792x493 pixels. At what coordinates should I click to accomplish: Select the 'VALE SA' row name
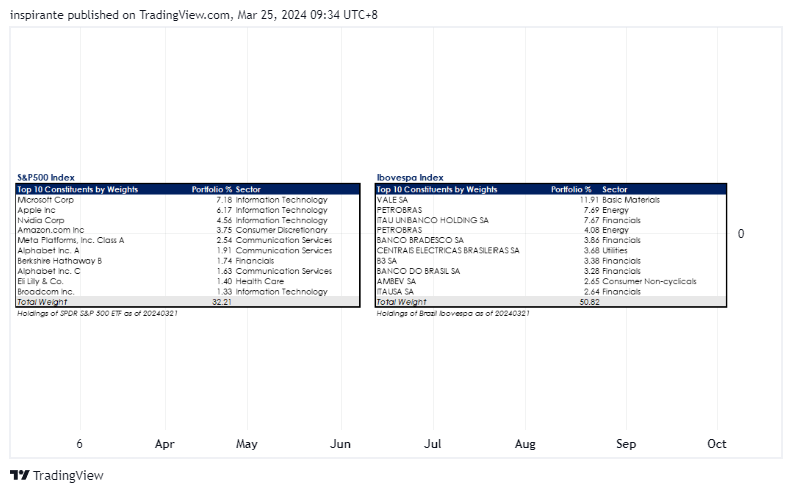click(392, 200)
